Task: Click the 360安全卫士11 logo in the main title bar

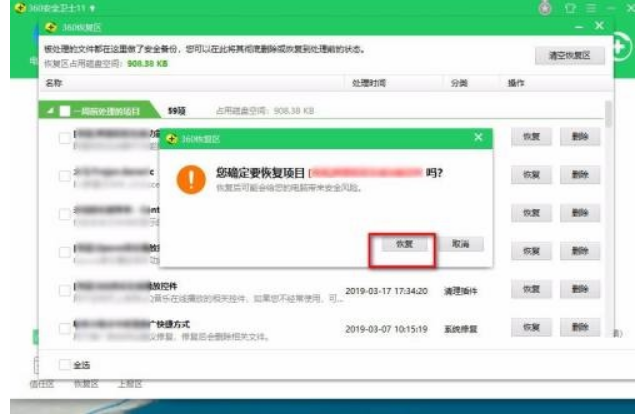Action: 20,8
